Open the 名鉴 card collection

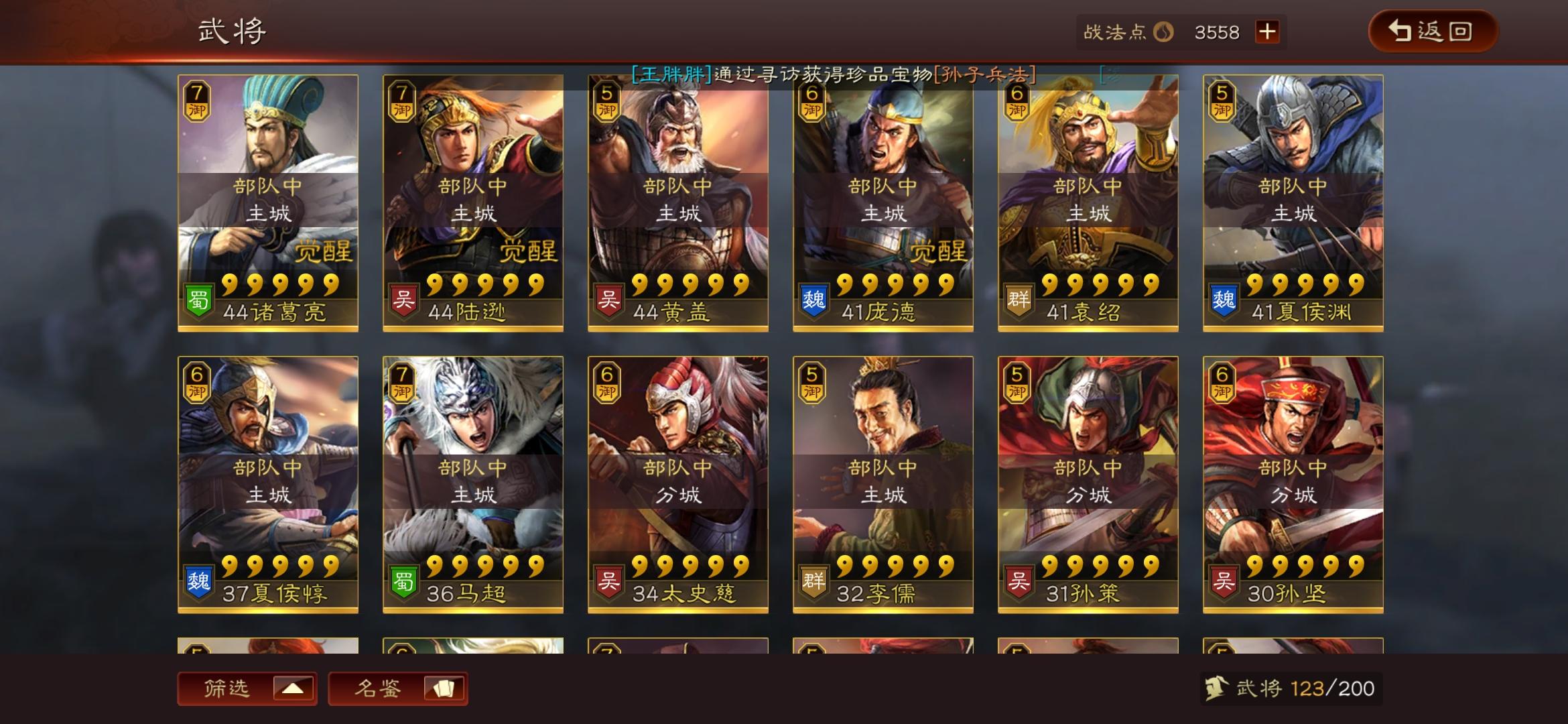pos(398,688)
